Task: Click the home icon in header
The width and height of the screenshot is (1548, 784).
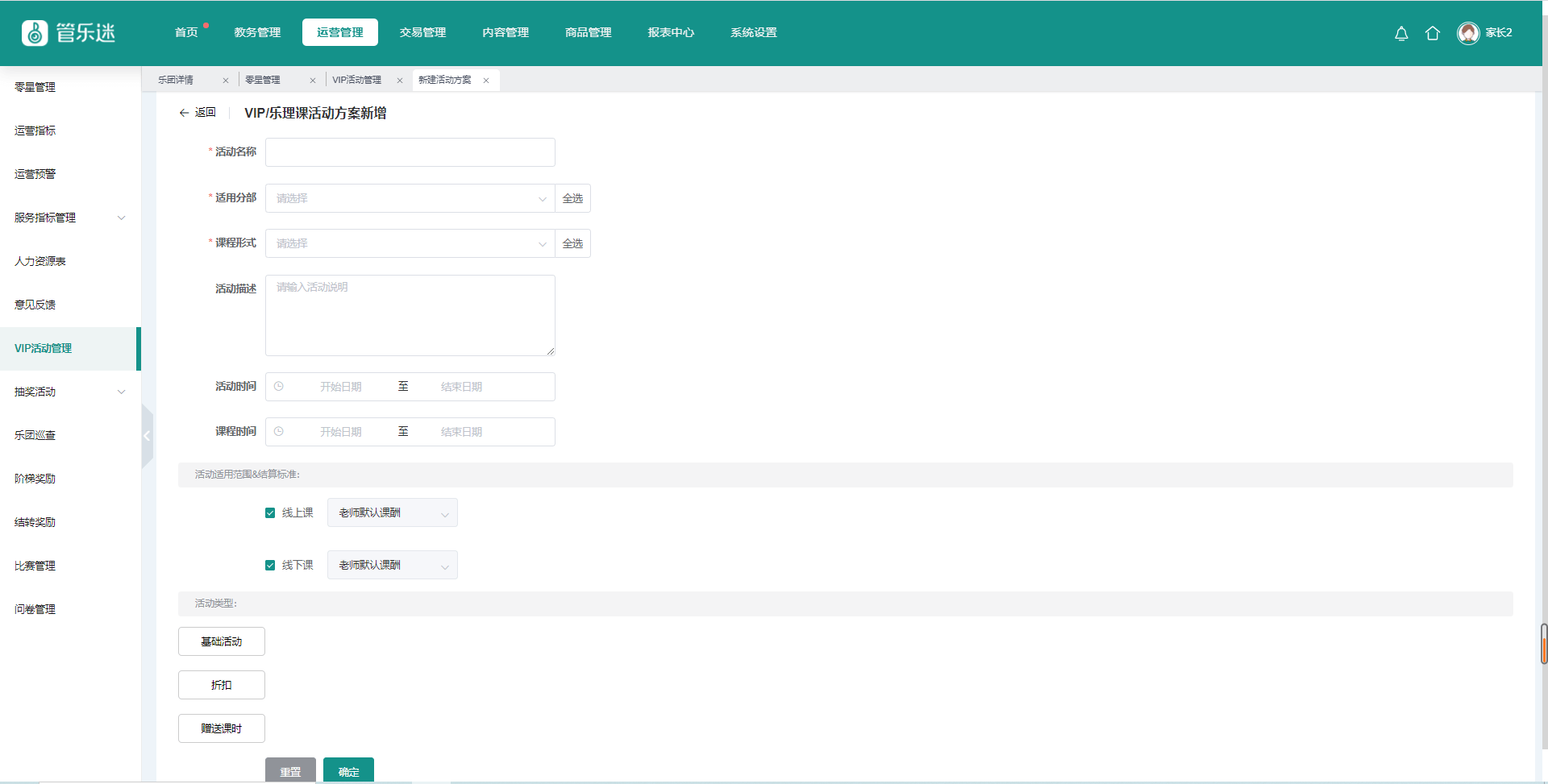Action: tap(1432, 33)
